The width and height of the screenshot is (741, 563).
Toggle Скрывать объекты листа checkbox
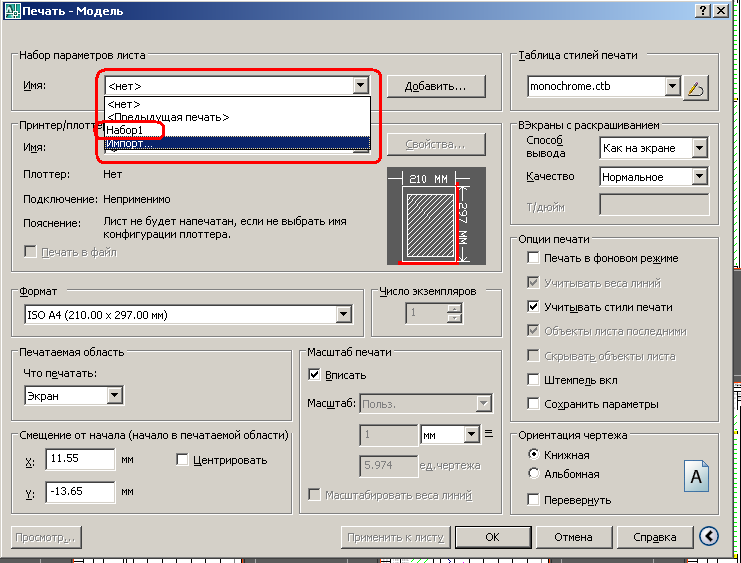click(533, 355)
